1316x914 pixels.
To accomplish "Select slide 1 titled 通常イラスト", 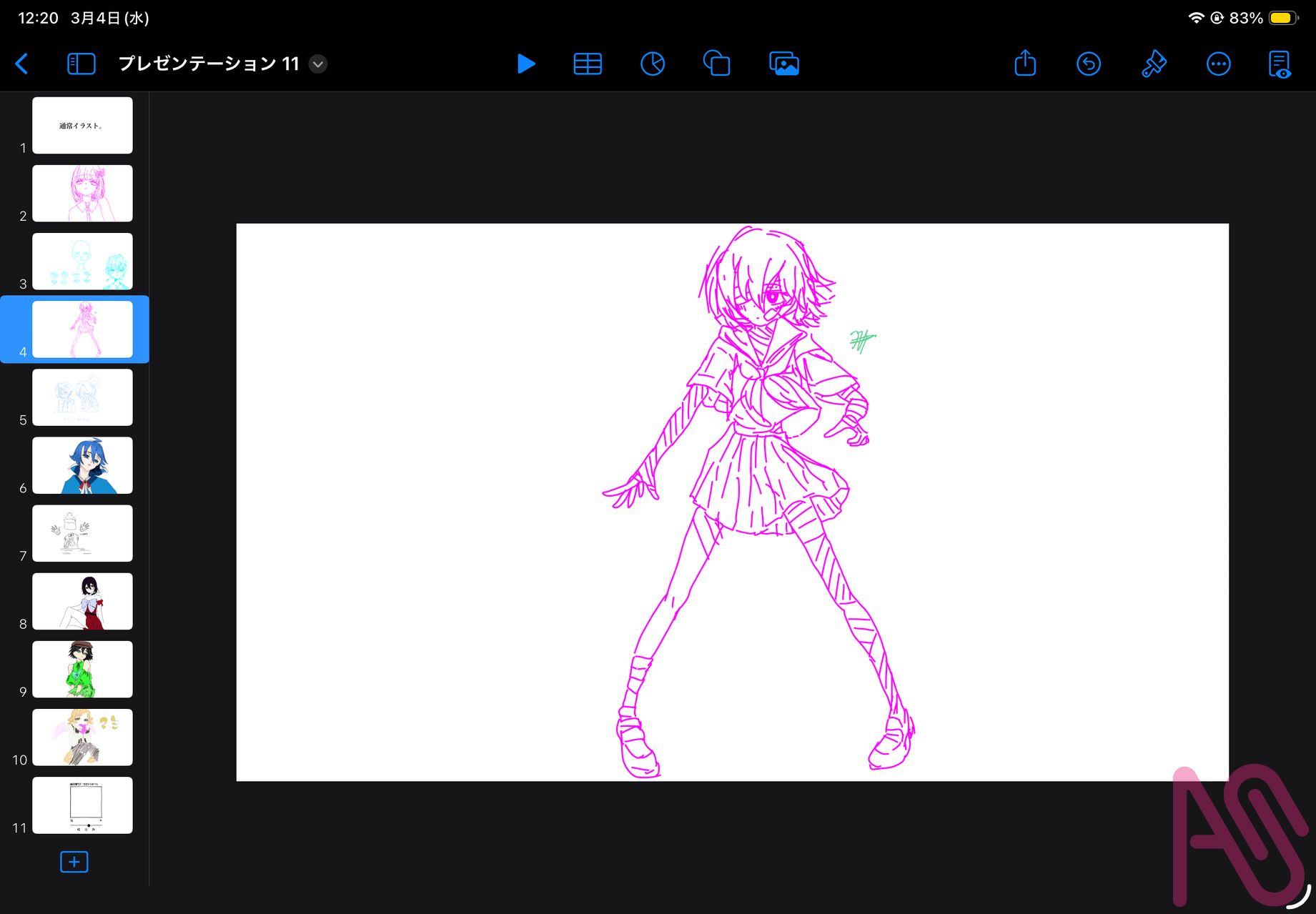I will point(82,126).
